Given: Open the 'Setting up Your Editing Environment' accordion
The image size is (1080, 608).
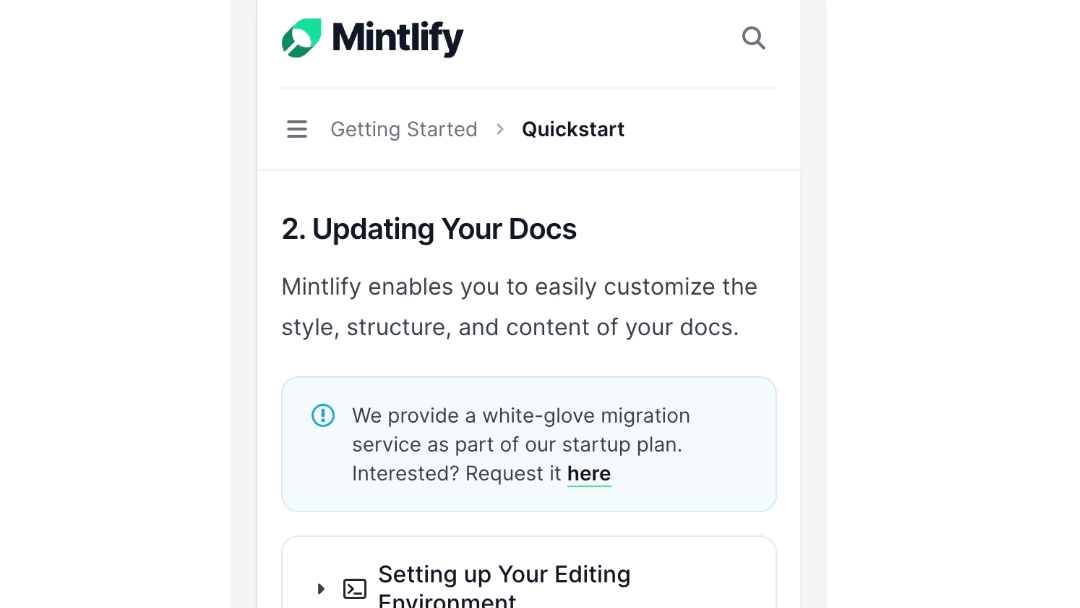Looking at the screenshot, I should [x=504, y=586].
